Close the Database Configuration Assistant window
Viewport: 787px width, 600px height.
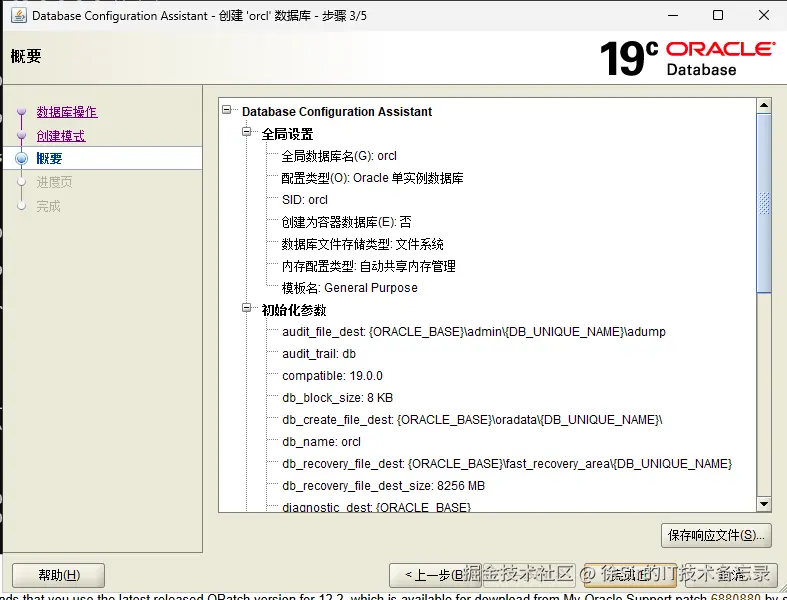click(x=764, y=15)
